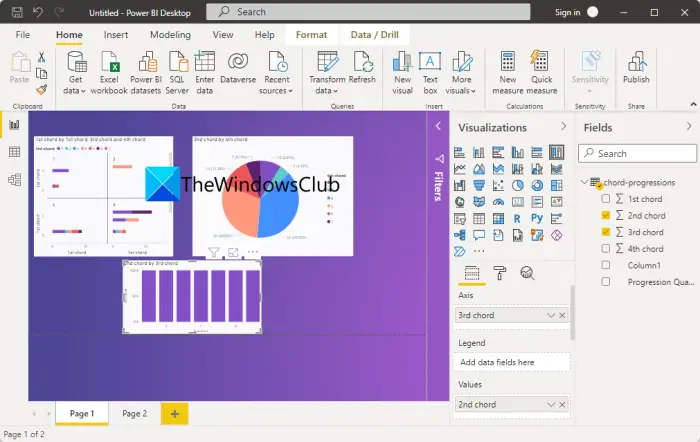The width and height of the screenshot is (700, 442).
Task: Remove 3rd chord from Axis well
Action: tap(562, 315)
